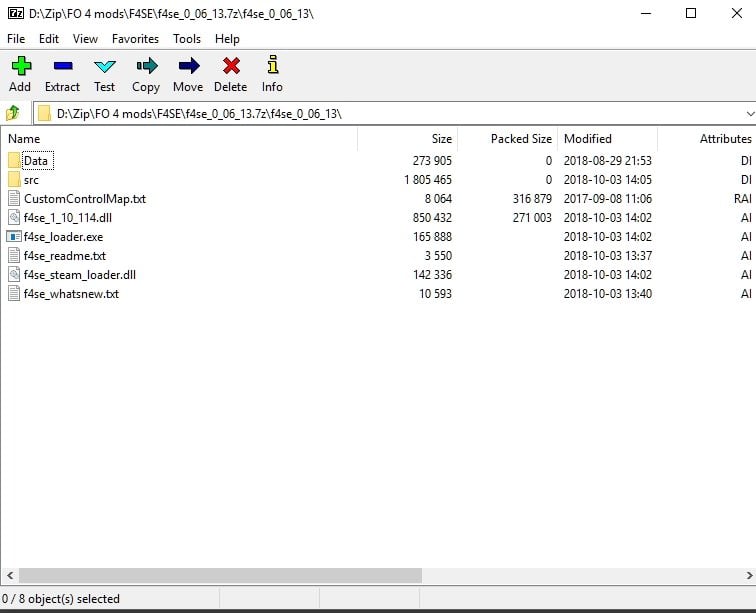Select f4se_1_10_114.dll file name

click(68, 218)
